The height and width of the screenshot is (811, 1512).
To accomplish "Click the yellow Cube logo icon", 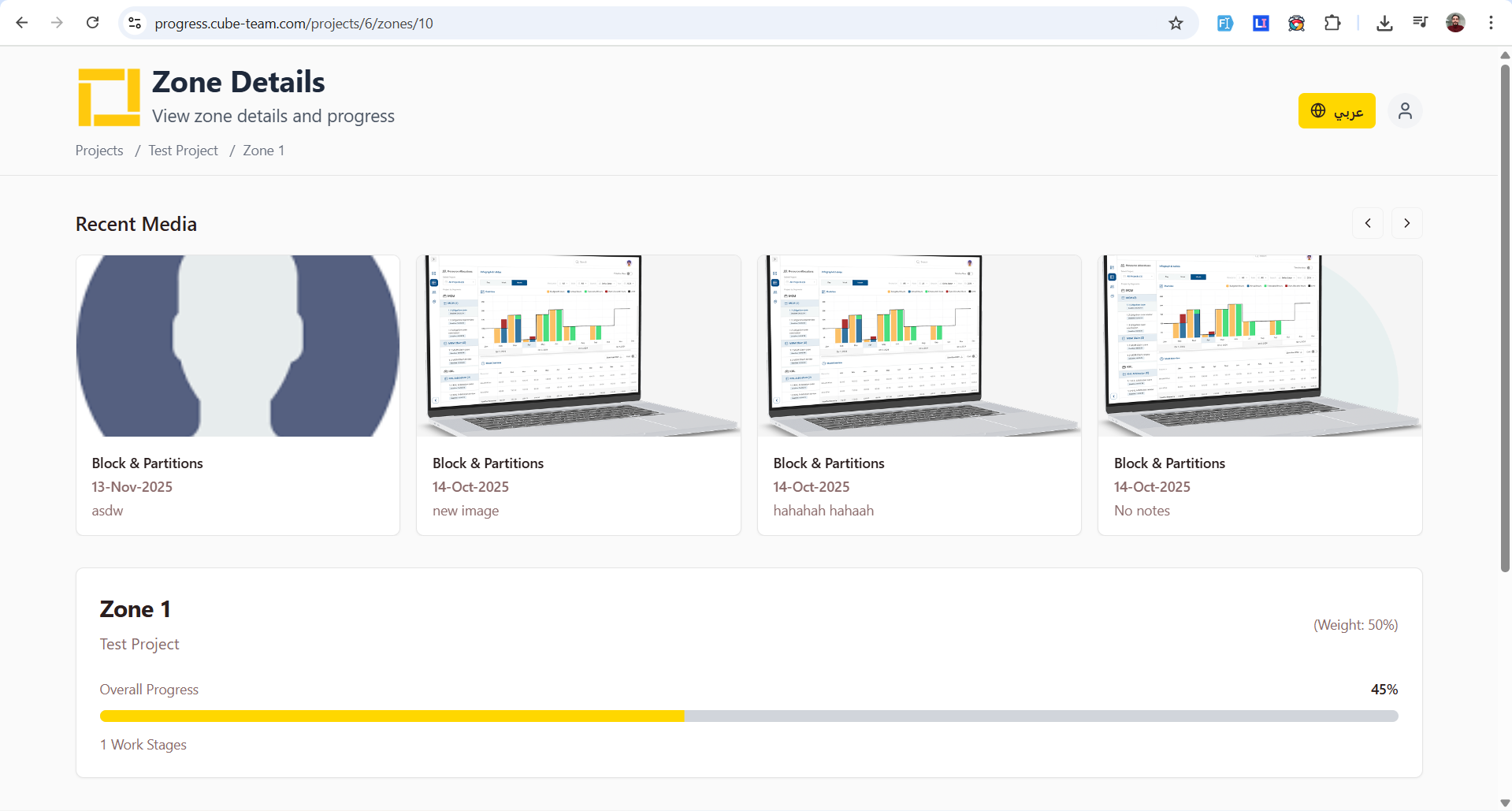I will click(109, 97).
